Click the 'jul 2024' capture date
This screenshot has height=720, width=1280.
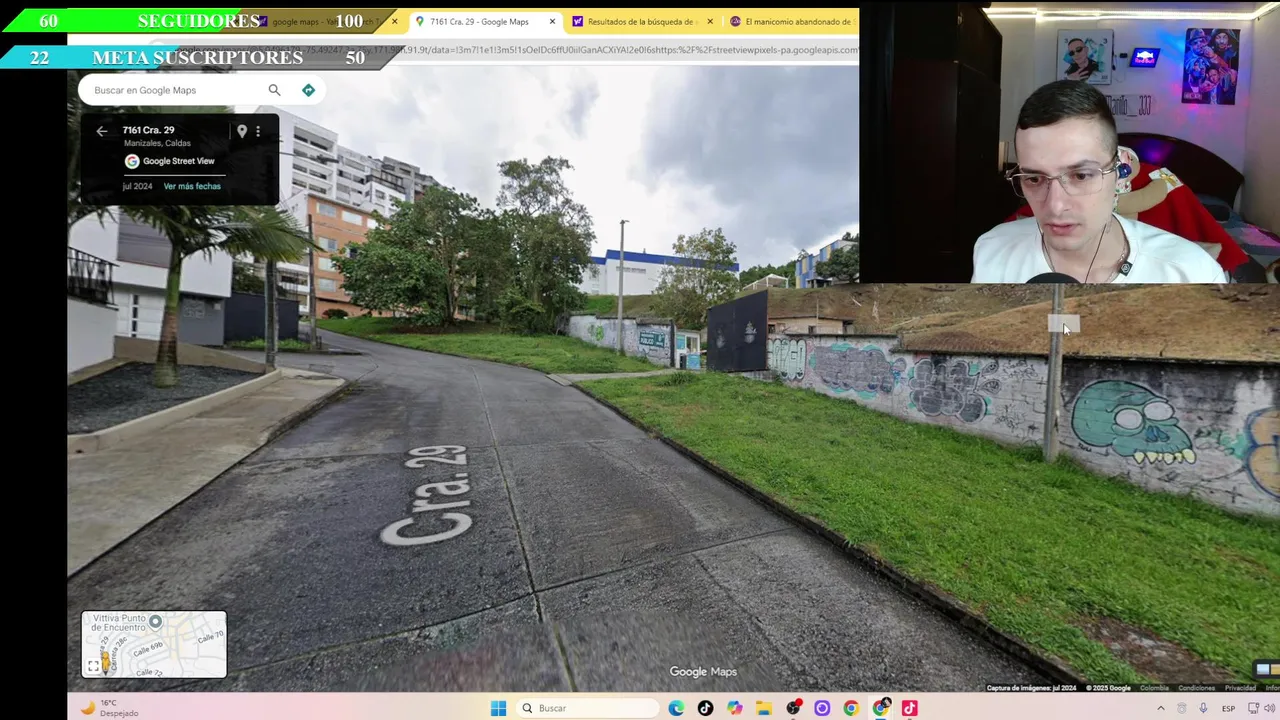[x=137, y=186]
